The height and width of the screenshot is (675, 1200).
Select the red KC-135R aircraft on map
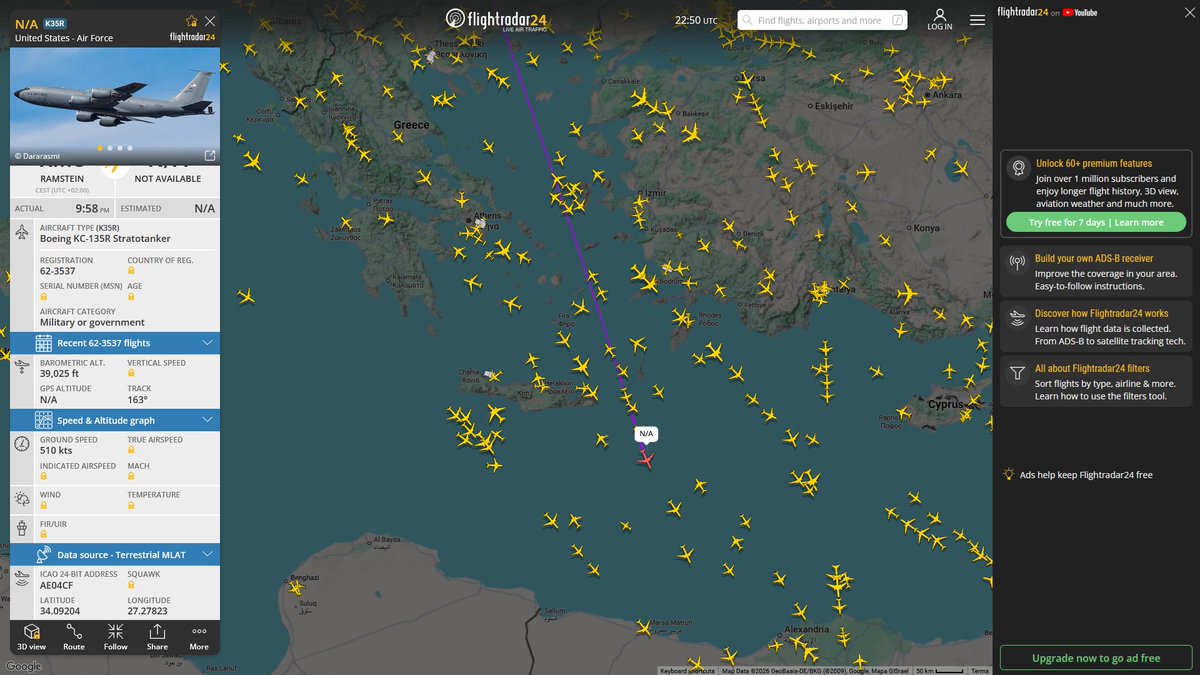pyautogui.click(x=646, y=458)
